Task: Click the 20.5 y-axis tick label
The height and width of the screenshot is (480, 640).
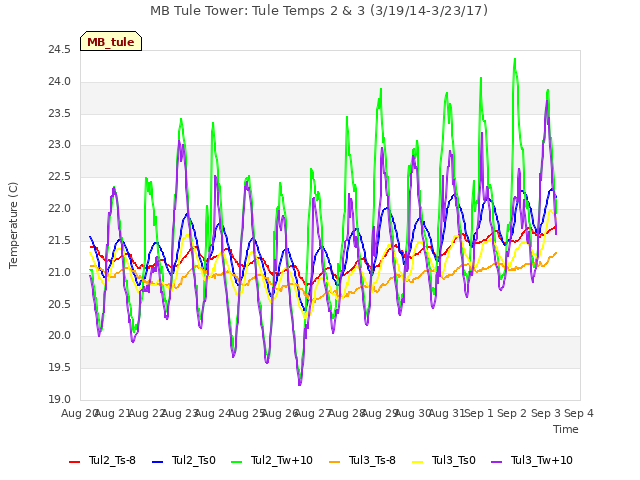Action: [60, 304]
